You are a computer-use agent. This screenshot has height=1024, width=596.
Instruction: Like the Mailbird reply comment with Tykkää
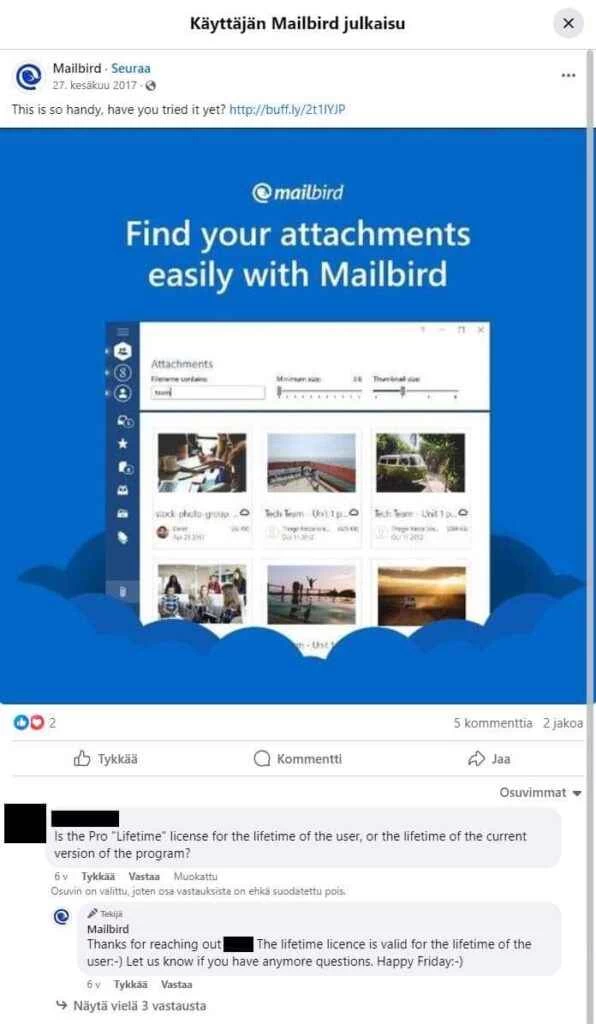point(131,984)
